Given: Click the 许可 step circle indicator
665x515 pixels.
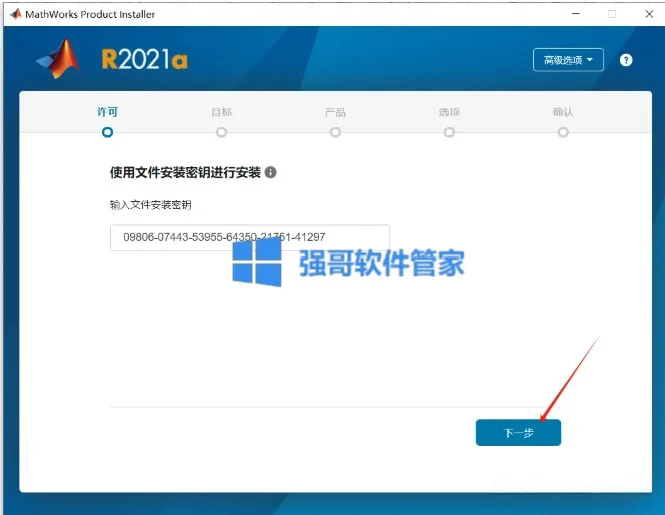Looking at the screenshot, I should [107, 132].
